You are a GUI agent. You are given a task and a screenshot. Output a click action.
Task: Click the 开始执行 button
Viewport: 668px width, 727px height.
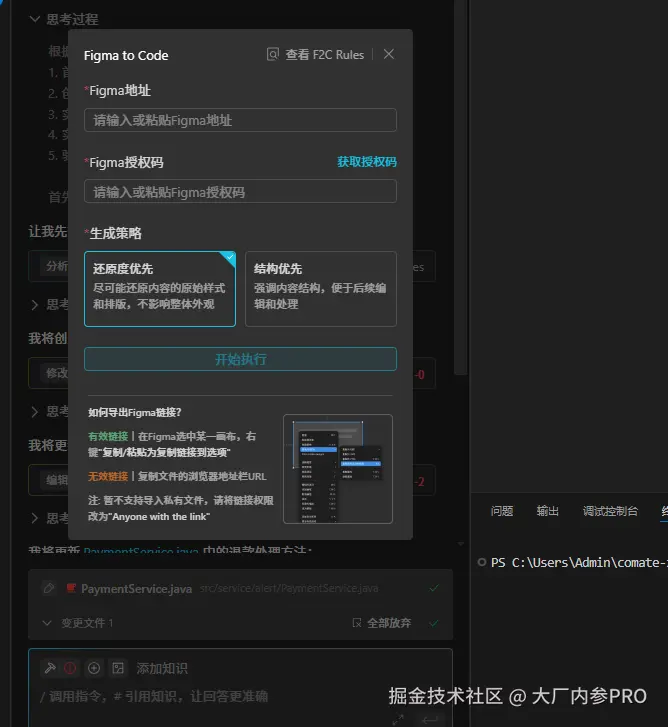pyautogui.click(x=240, y=359)
